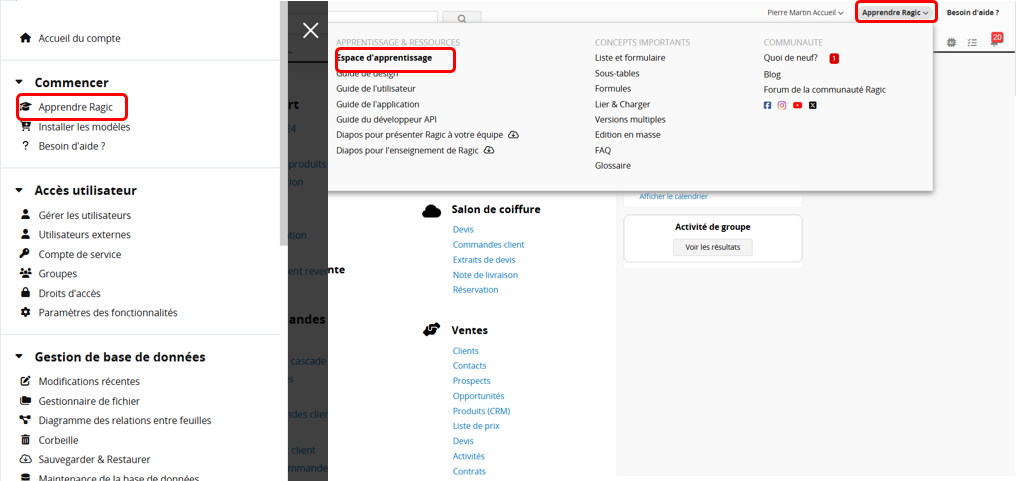Collapse the Commencer section
This screenshot has width=1016, height=481.
click(x=20, y=83)
